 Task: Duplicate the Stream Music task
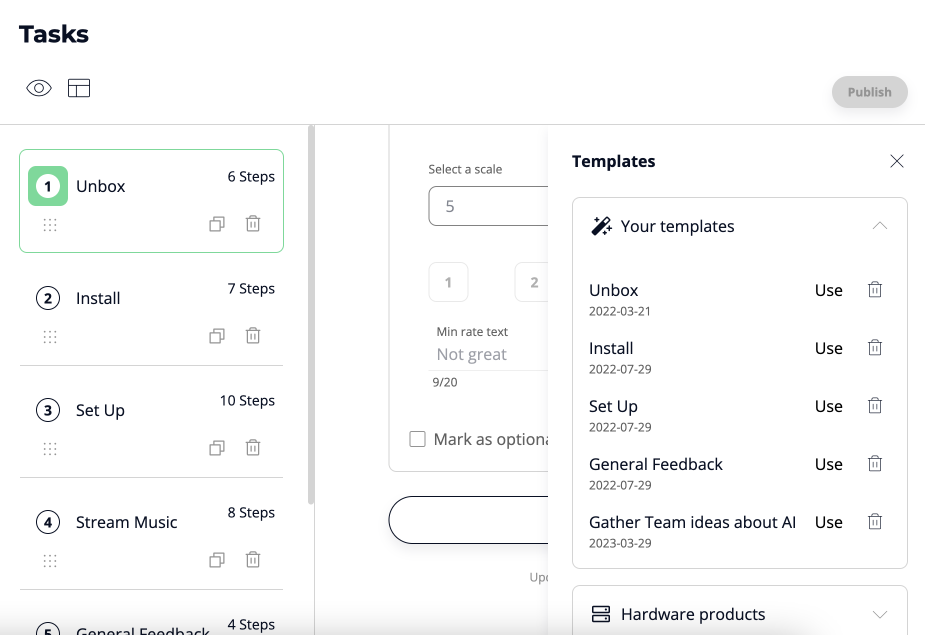(x=217, y=560)
